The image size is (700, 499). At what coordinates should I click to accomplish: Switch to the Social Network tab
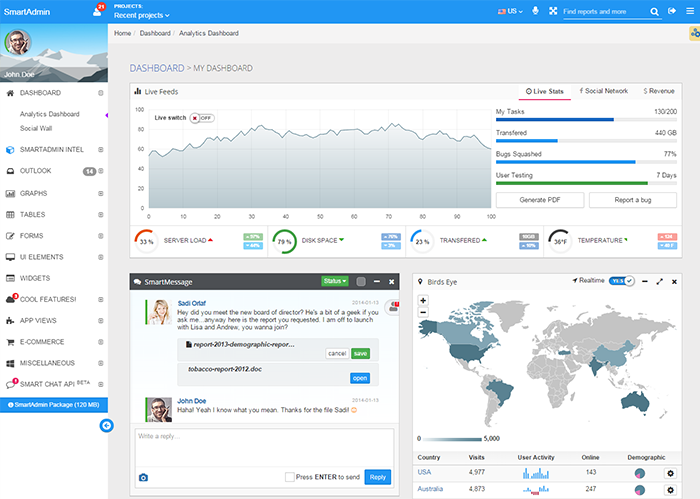point(603,91)
